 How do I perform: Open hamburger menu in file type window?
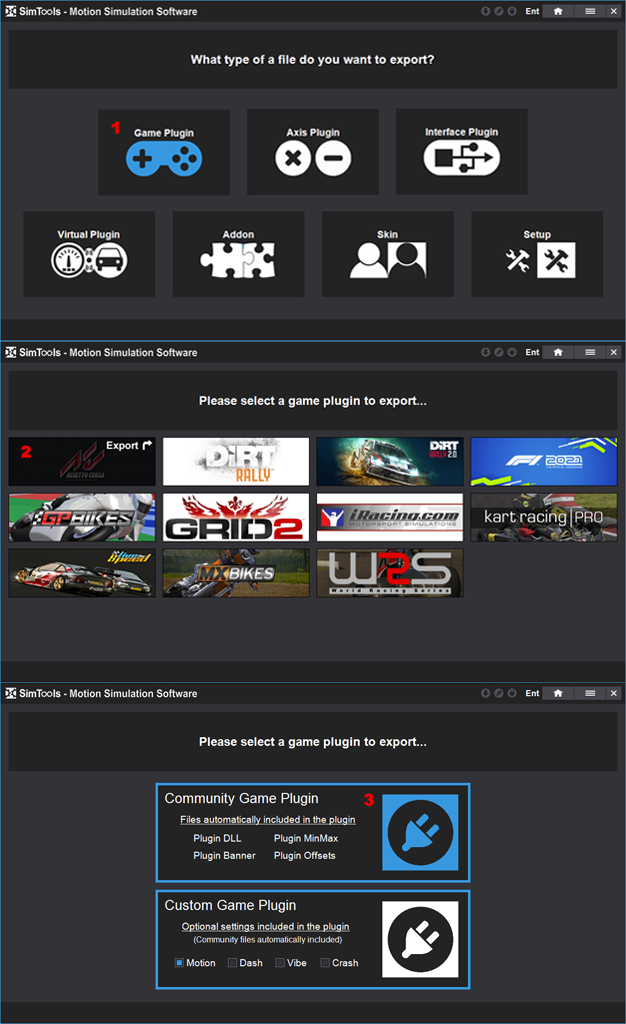pyautogui.click(x=590, y=11)
